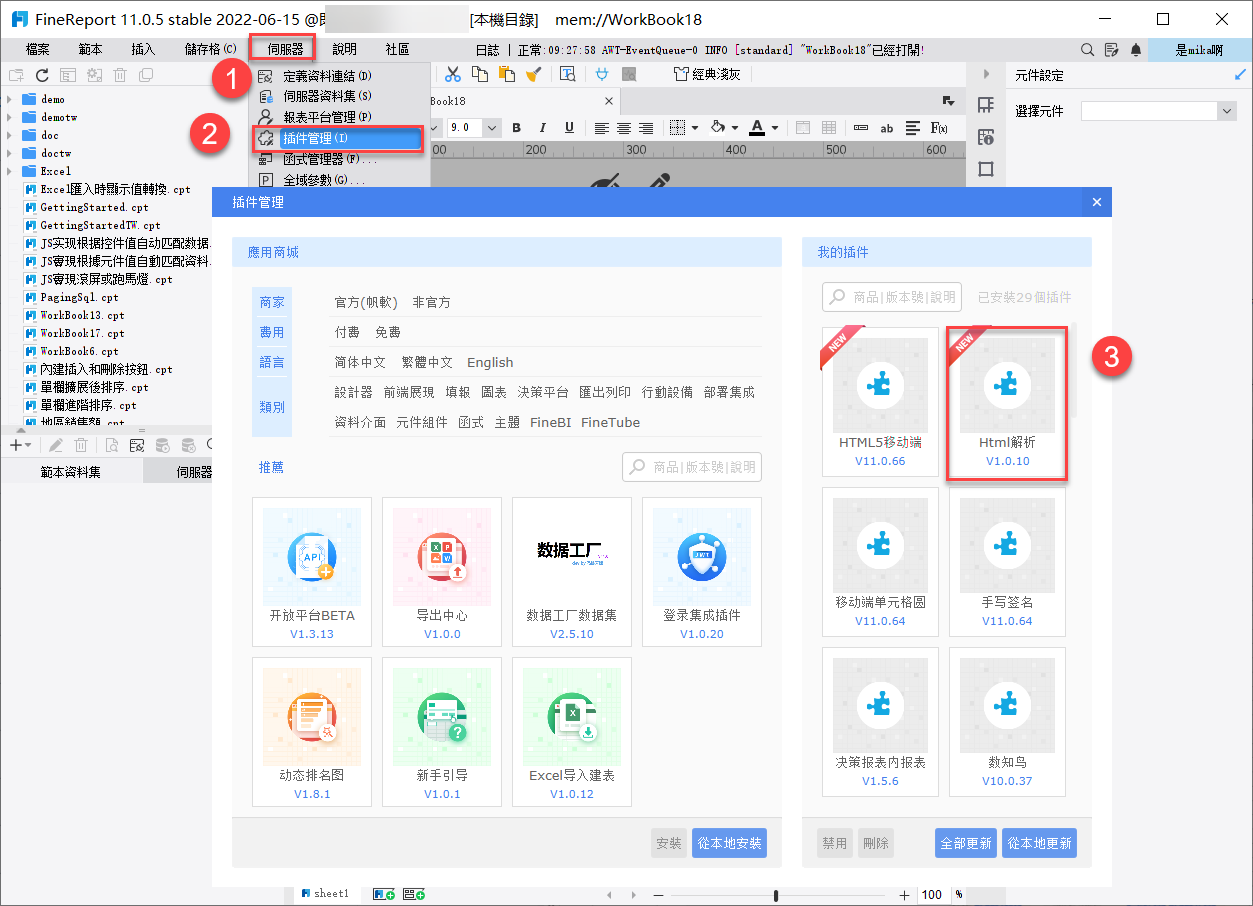This screenshot has width=1253, height=906.
Task: Toggle Underline formatting
Action: click(x=569, y=128)
